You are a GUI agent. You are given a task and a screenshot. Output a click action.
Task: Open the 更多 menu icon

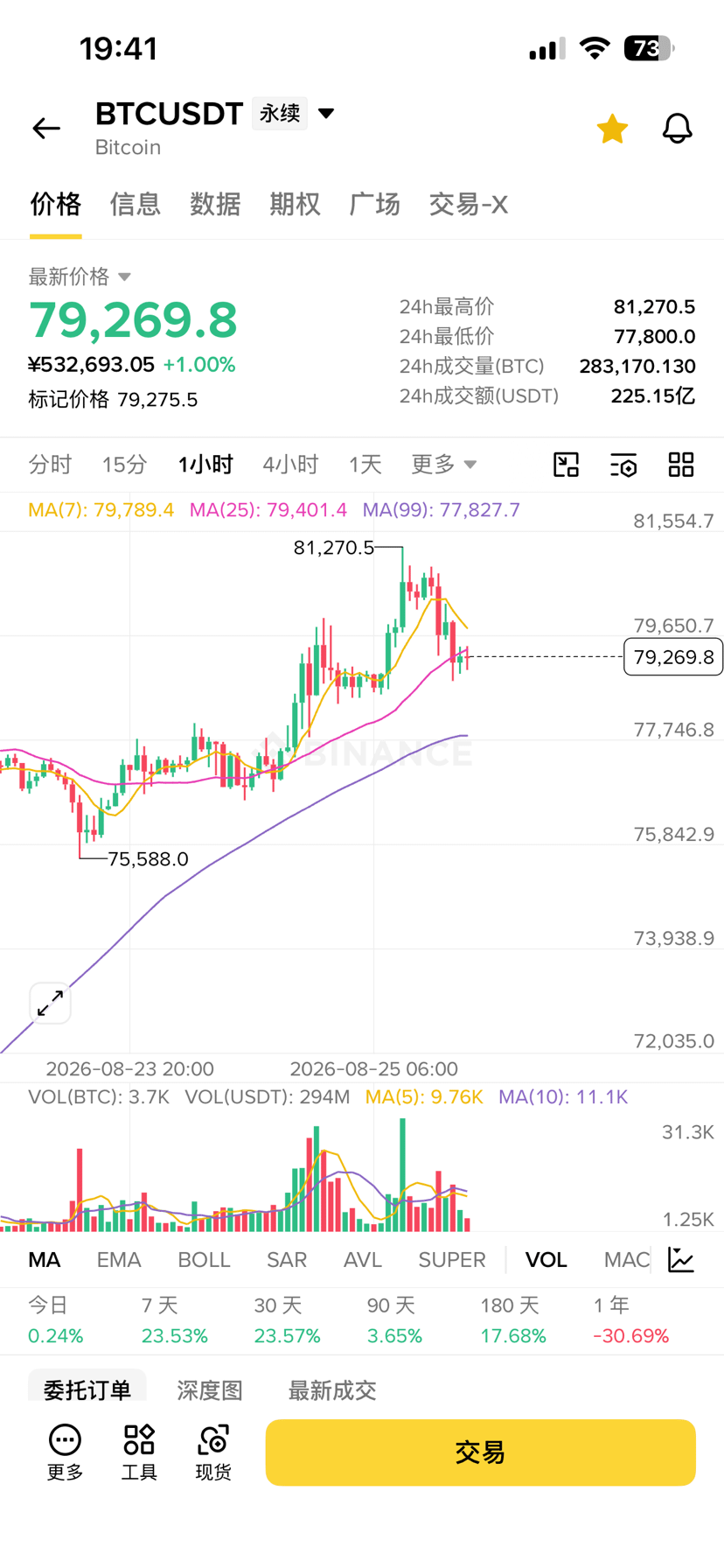65,1452
